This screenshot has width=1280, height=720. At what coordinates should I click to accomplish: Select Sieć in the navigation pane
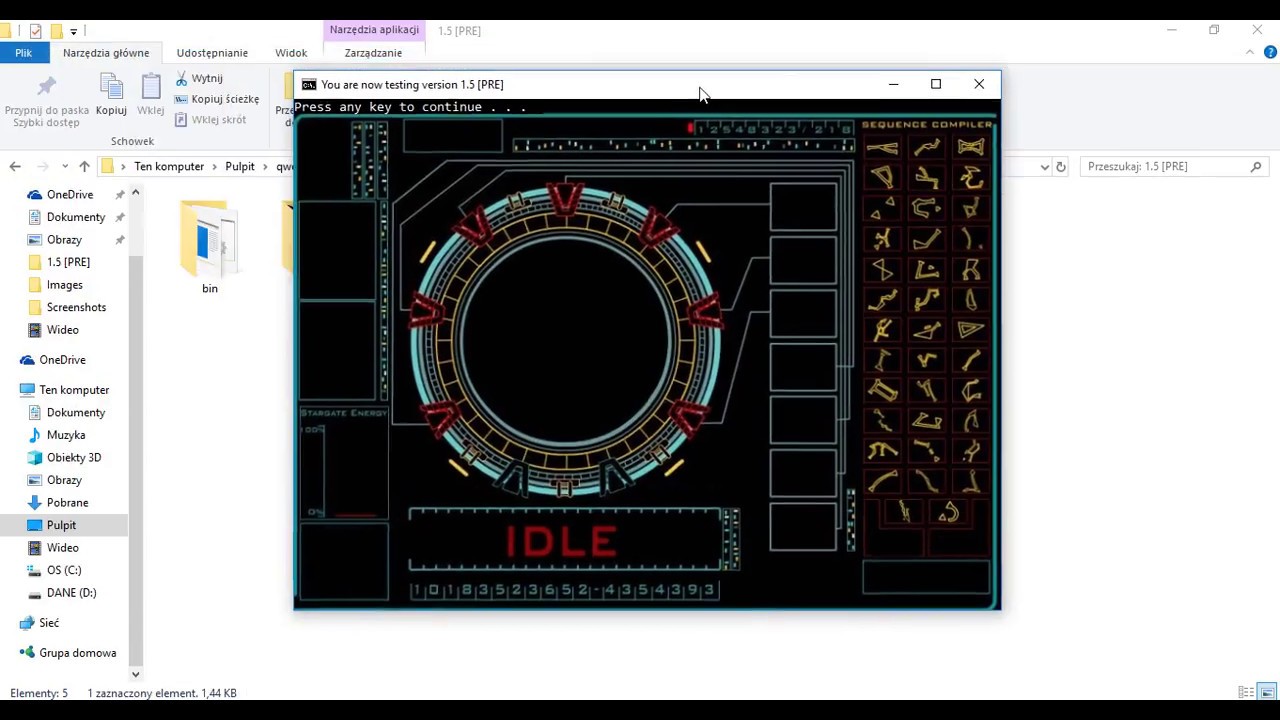point(49,622)
